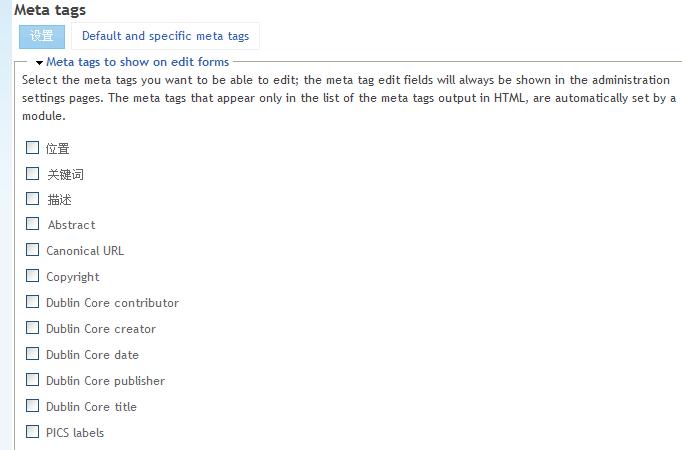Tick the Dublin Core date box
Image resolution: width=682 pixels, height=450 pixels.
pos(32,354)
